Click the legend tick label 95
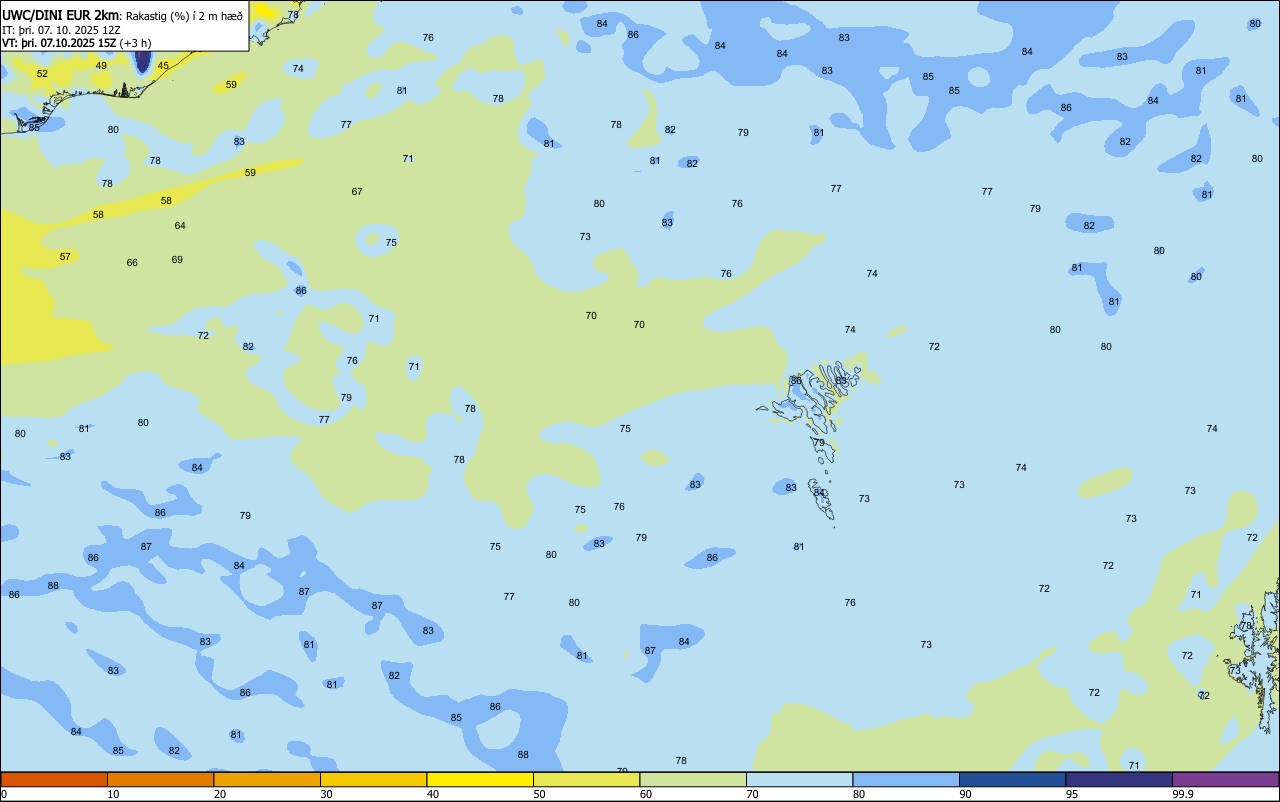 (x=1072, y=794)
